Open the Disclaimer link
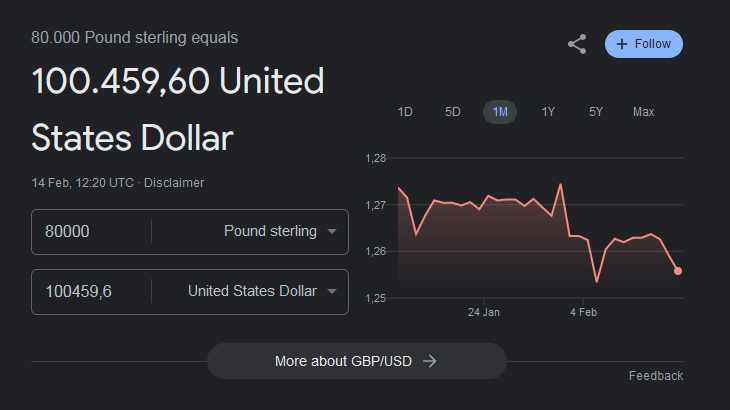Image resolution: width=730 pixels, height=410 pixels. [173, 183]
